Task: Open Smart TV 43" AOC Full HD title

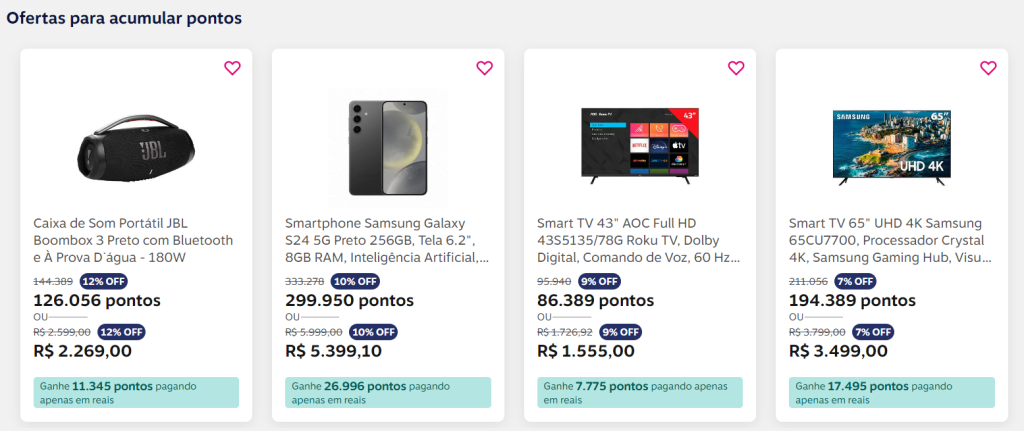Action: coord(638,240)
